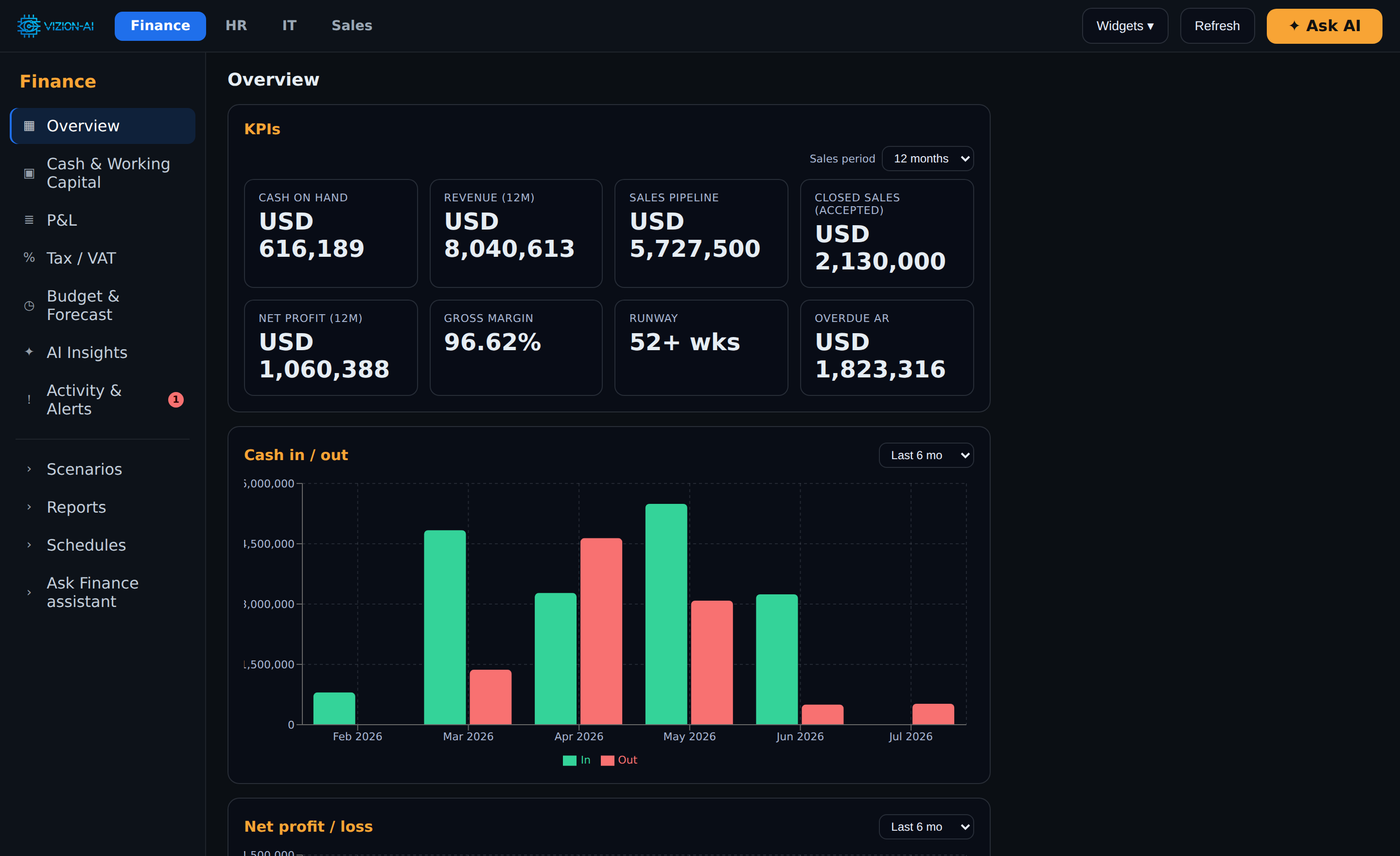The height and width of the screenshot is (856, 1400).
Task: Open the Widgets dropdown menu
Action: (x=1125, y=26)
